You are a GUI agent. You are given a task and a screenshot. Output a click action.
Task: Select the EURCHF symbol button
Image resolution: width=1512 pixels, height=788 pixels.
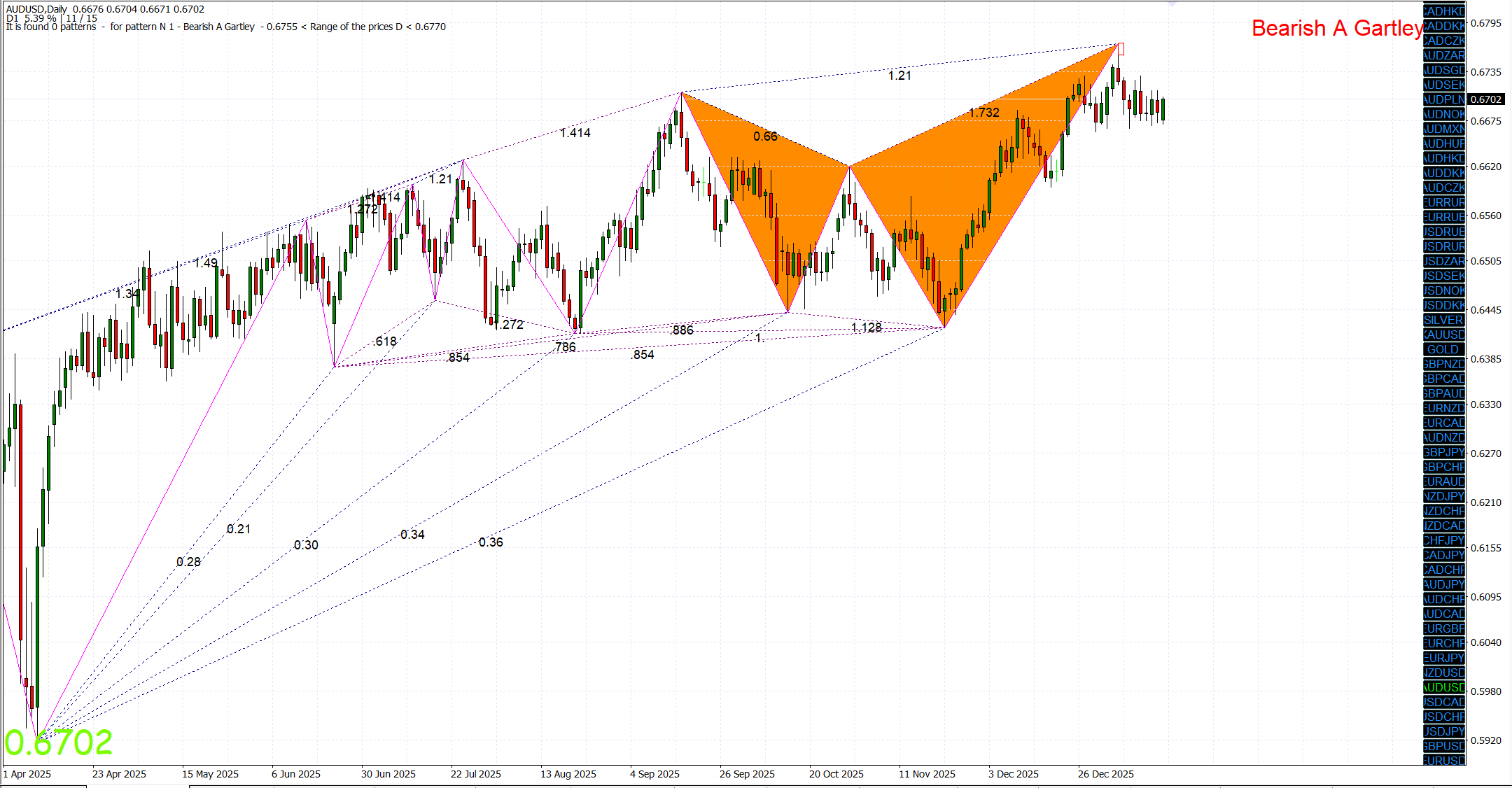pyautogui.click(x=1444, y=643)
